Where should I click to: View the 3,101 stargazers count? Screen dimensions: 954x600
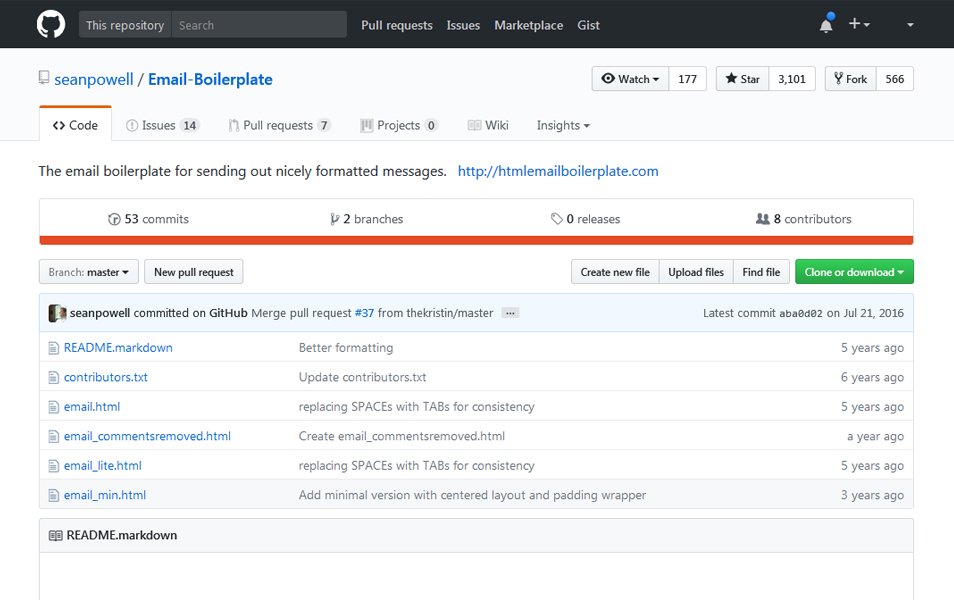[x=792, y=78]
